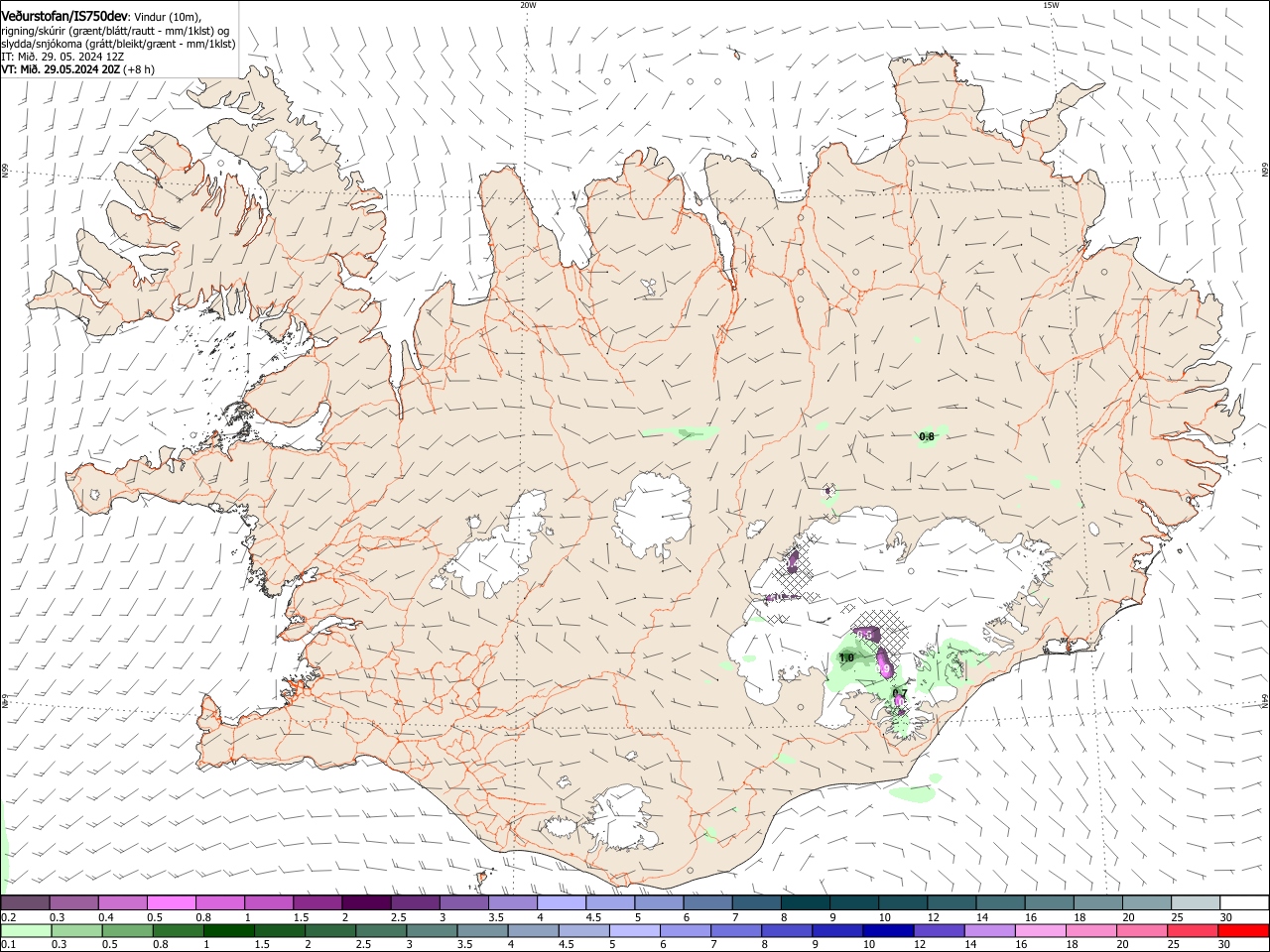The image size is (1270, 952).
Task: Select the green rain swatch between 0.5 and 0.8
Action: (x=127, y=931)
